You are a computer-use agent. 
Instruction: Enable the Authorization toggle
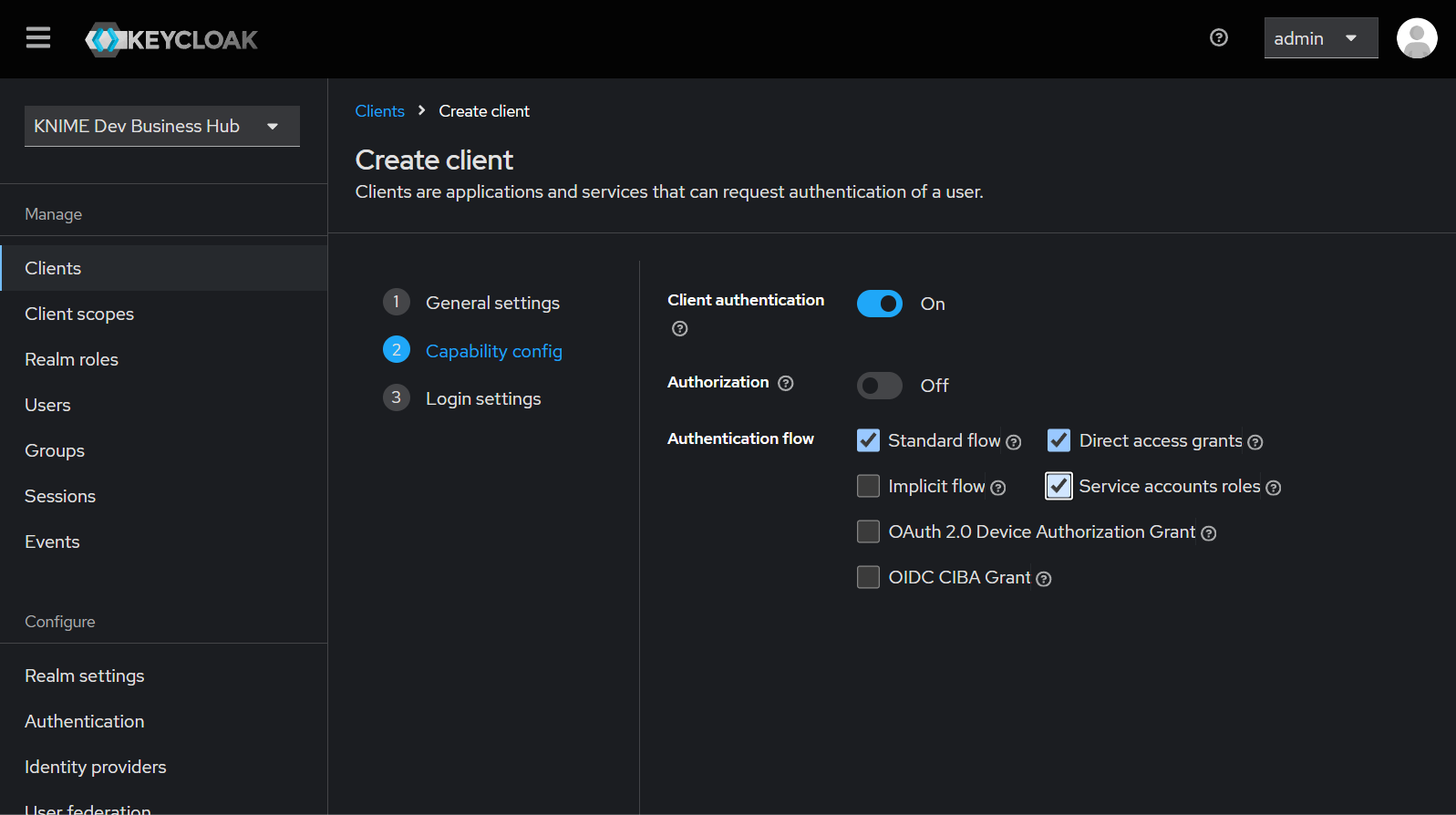879,386
